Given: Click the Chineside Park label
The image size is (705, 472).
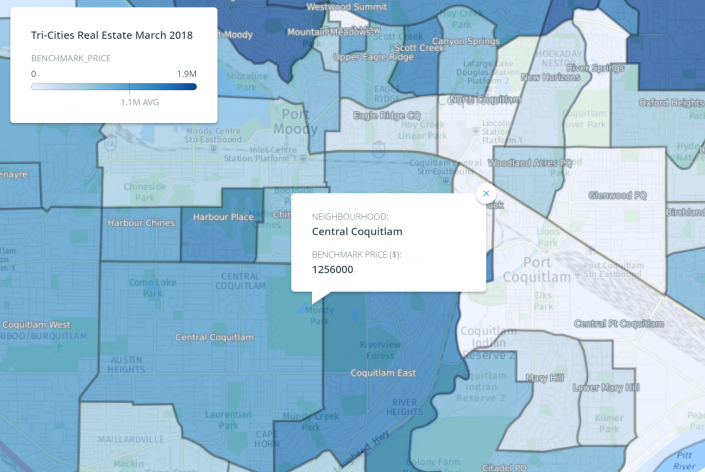Looking at the screenshot, I should click(x=145, y=192).
